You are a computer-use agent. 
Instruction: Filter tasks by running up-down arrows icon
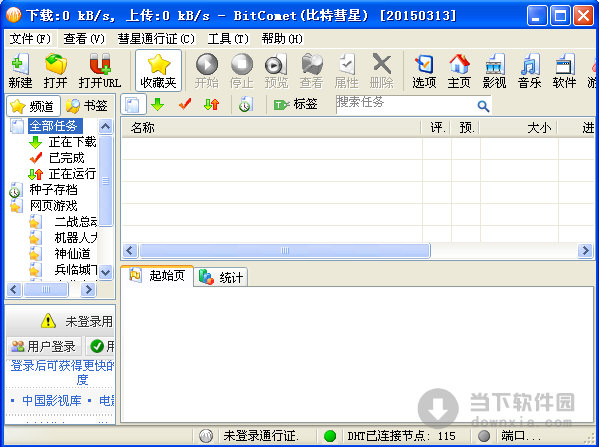click(212, 104)
